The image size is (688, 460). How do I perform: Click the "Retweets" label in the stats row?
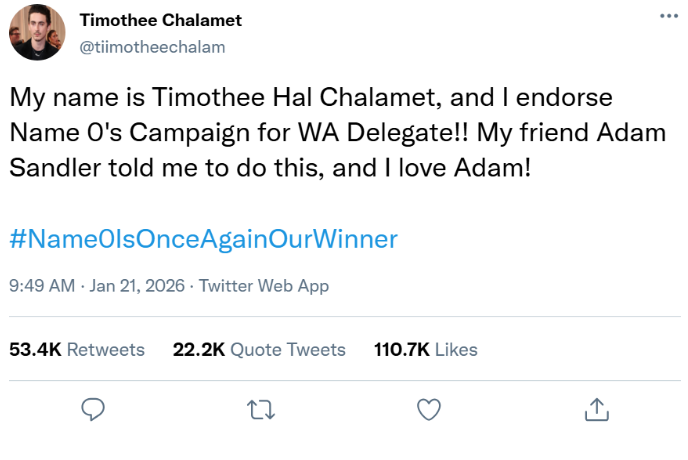(106, 349)
